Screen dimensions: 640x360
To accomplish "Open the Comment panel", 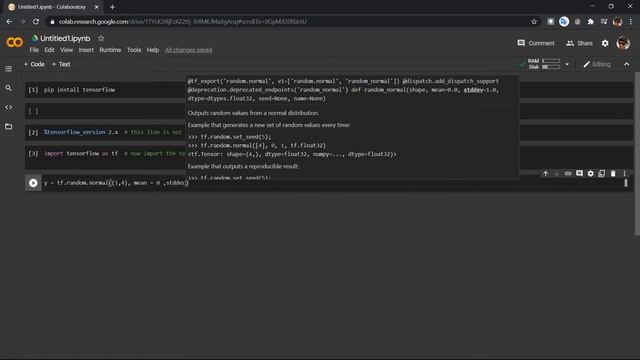I will [536, 43].
